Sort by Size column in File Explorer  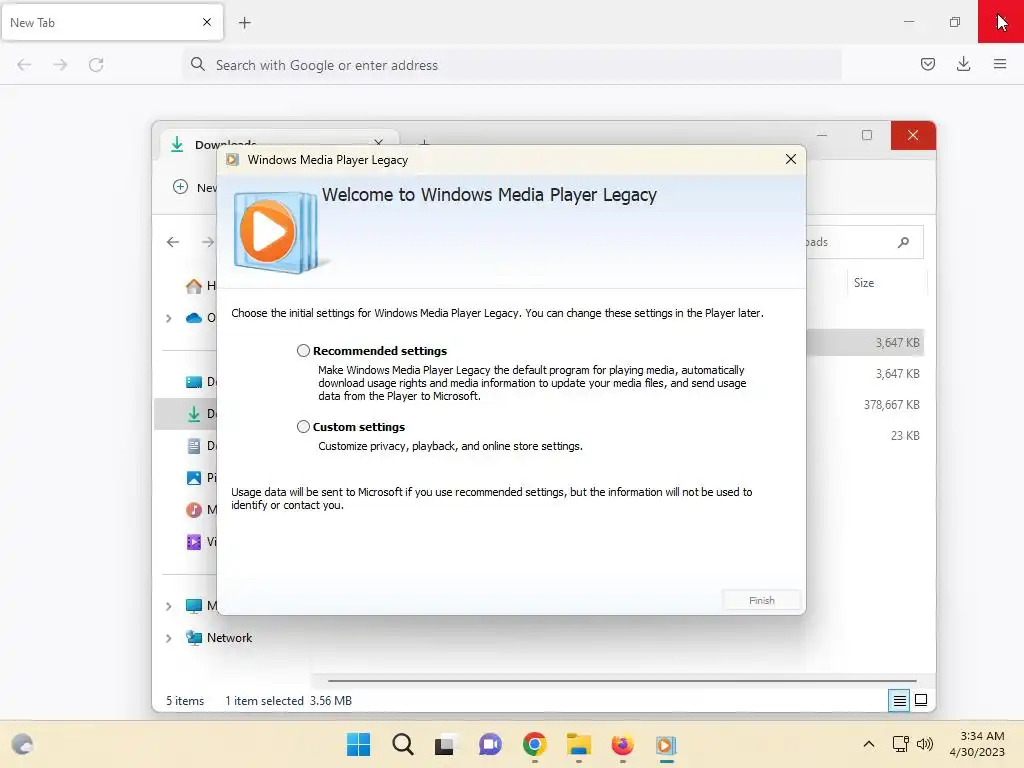point(888,283)
